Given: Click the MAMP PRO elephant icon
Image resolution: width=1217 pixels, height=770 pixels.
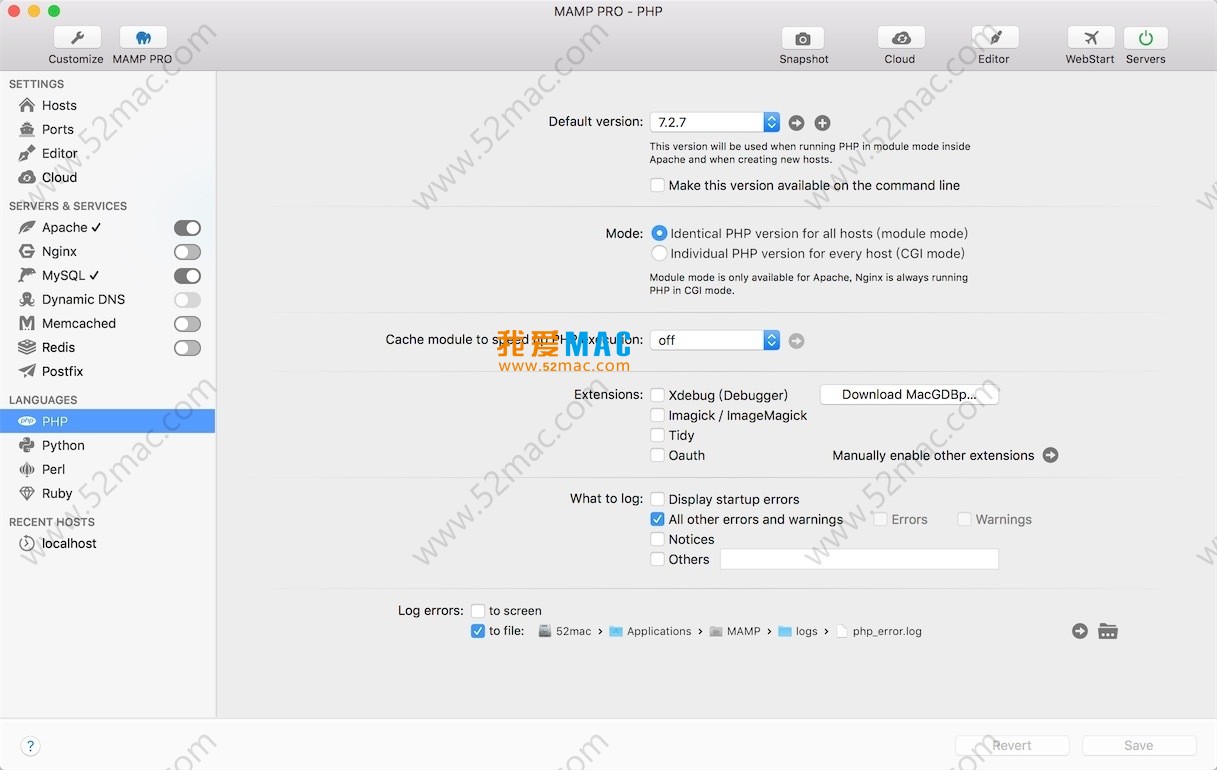Looking at the screenshot, I should pos(143,38).
